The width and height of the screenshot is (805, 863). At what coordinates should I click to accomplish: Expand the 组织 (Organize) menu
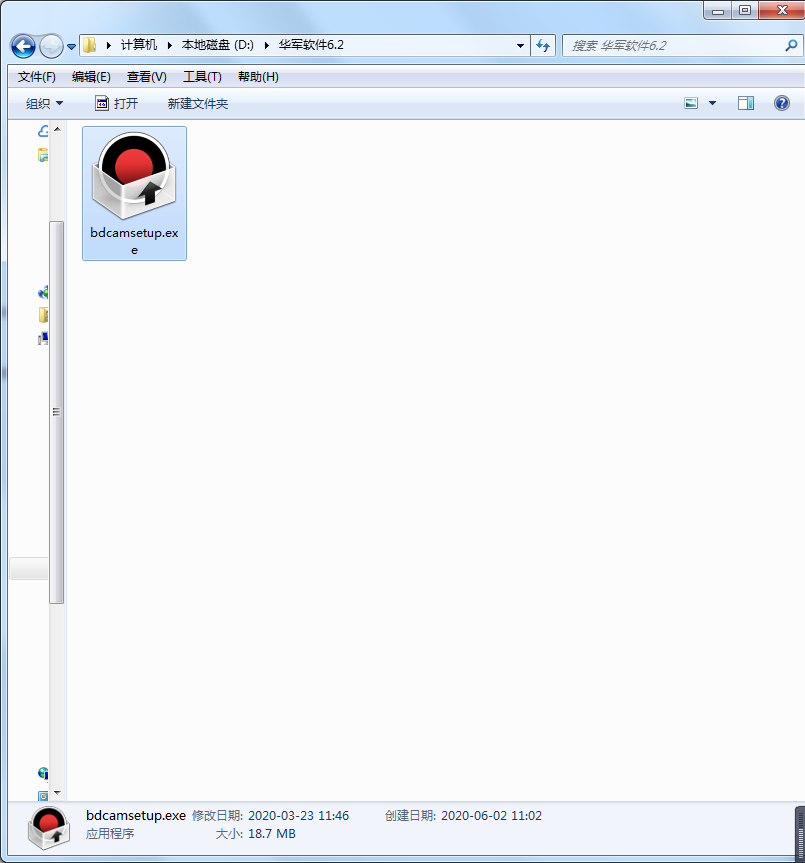coord(44,103)
